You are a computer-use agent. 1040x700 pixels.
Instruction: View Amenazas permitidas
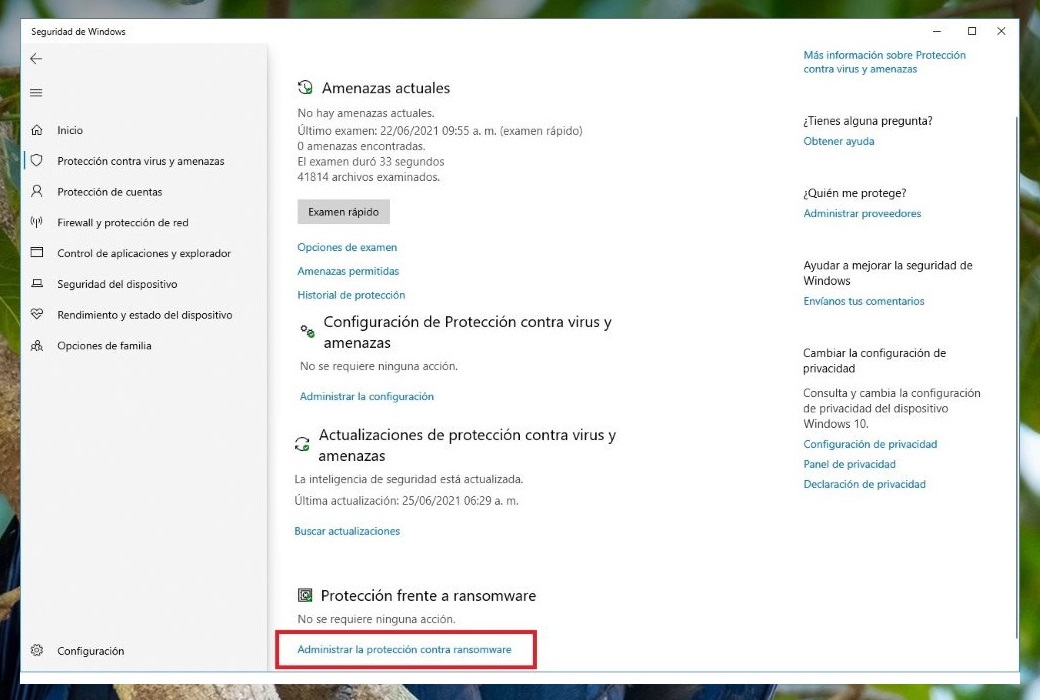tap(348, 271)
